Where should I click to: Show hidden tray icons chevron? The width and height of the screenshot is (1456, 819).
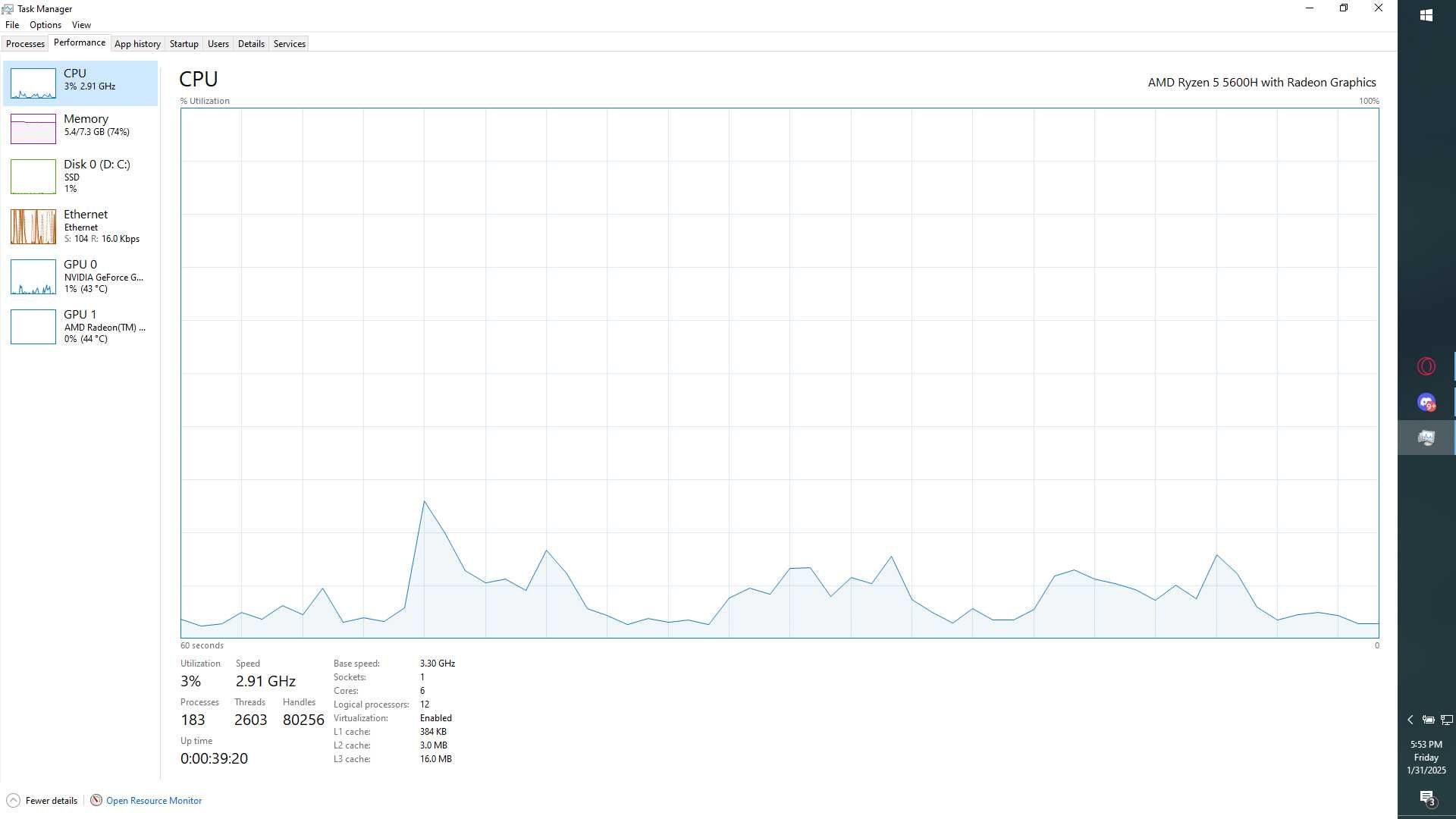click(x=1410, y=720)
